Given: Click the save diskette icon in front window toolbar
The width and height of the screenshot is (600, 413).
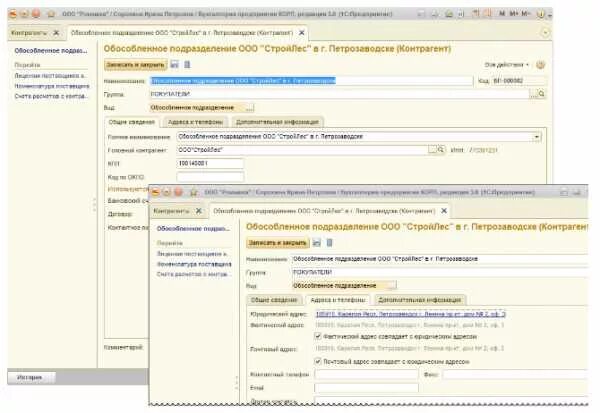Looking at the screenshot, I should [x=316, y=243].
